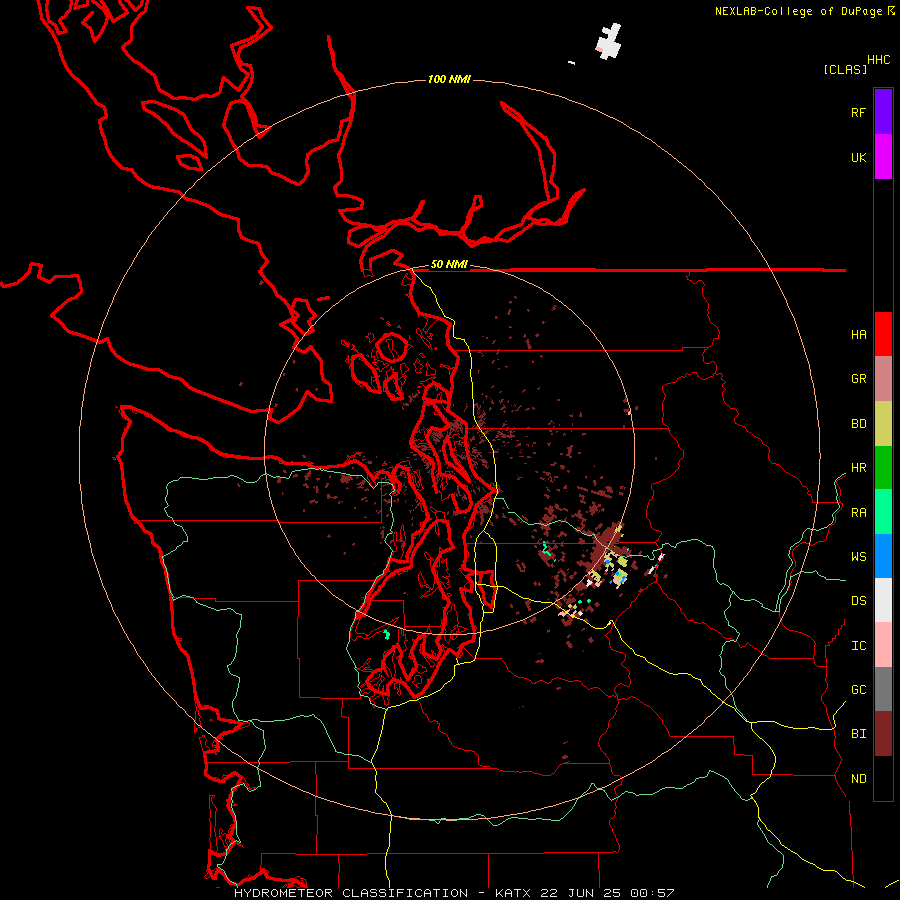Click the IC legend label

[x=858, y=646]
